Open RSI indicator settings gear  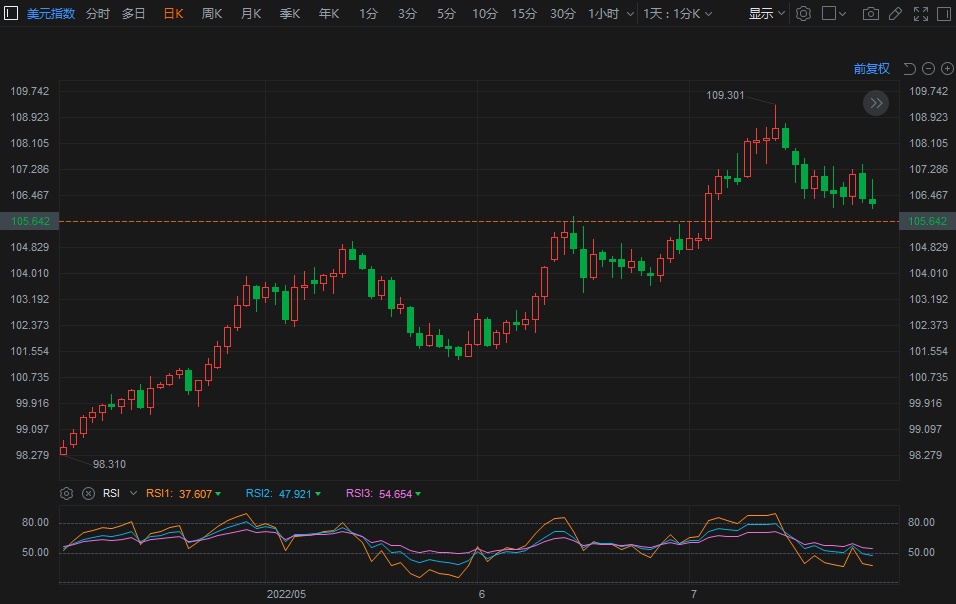(x=66, y=493)
